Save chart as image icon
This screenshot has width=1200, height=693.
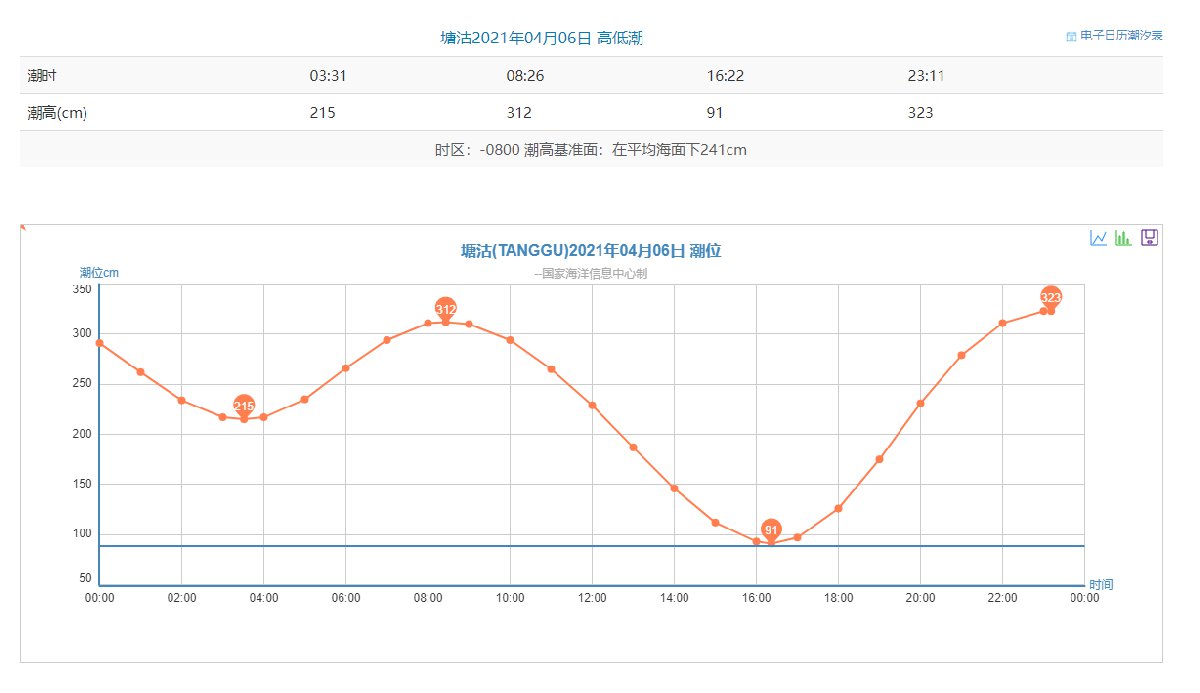click(1149, 238)
